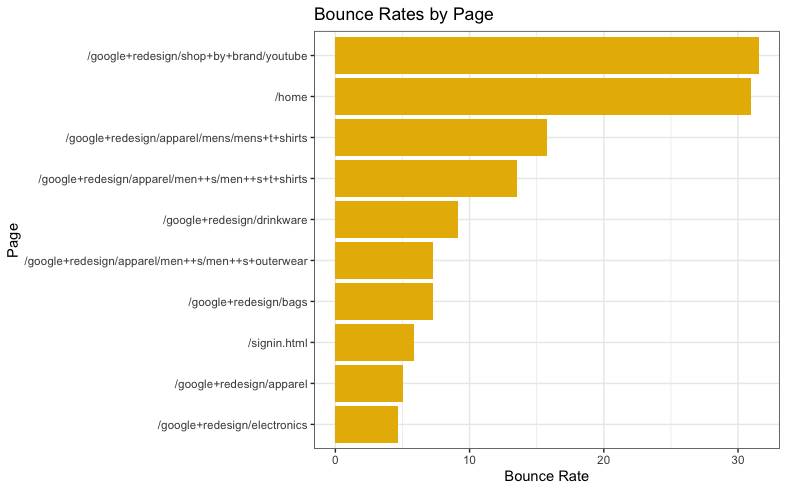Click the "Bounce Rate" x-axis title

click(546, 476)
